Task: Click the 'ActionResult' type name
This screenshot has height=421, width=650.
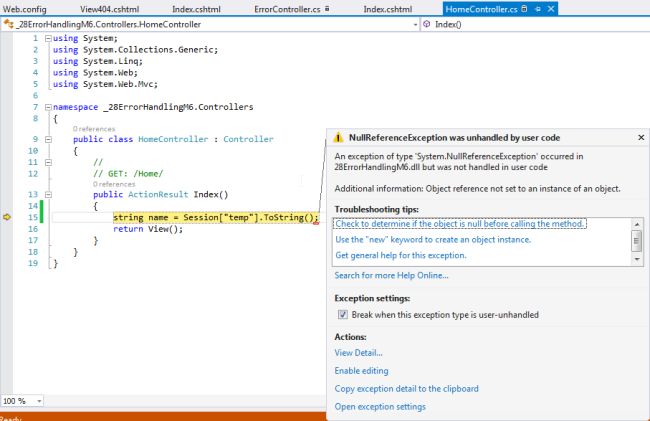Action: (158, 194)
